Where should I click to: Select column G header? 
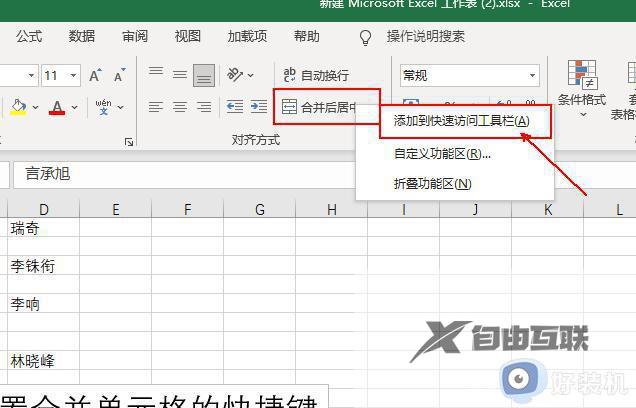(x=260, y=210)
